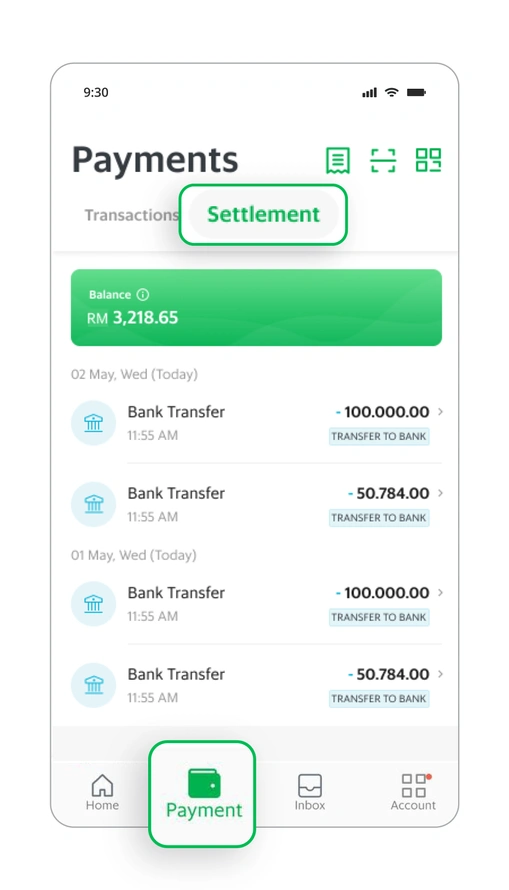Expand the first -100.000.00 transfer chevron under 02 May
This screenshot has height=890, width=509.
[x=440, y=412]
